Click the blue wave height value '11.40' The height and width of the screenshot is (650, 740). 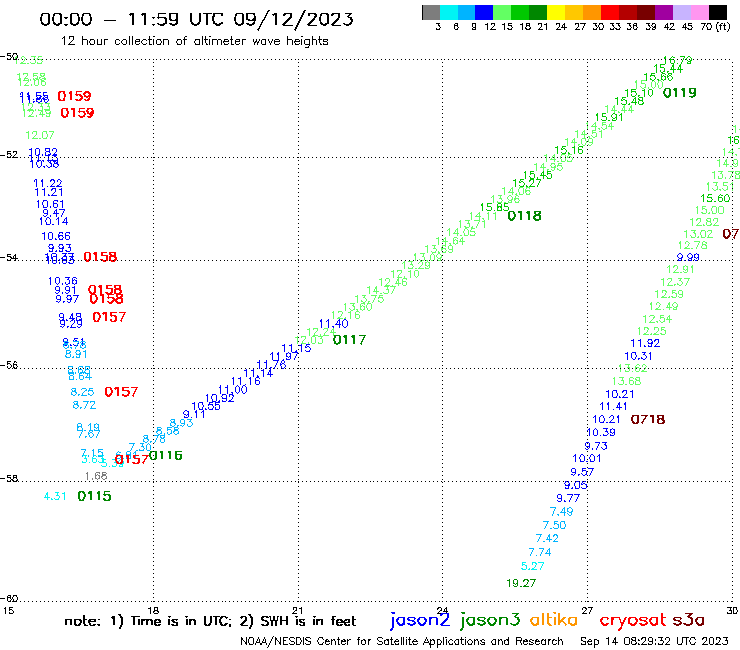334,324
